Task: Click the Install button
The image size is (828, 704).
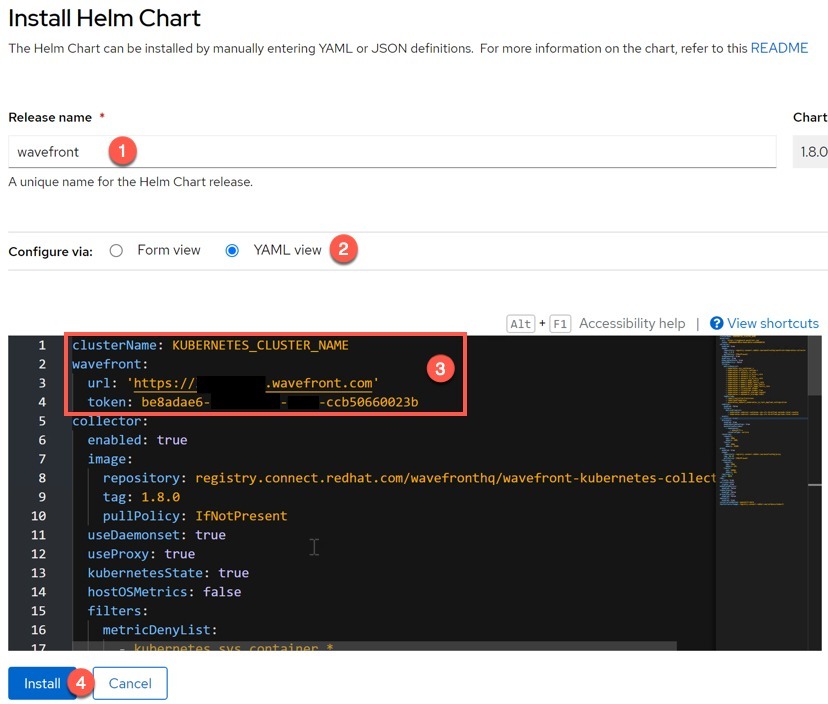Action: (42, 683)
